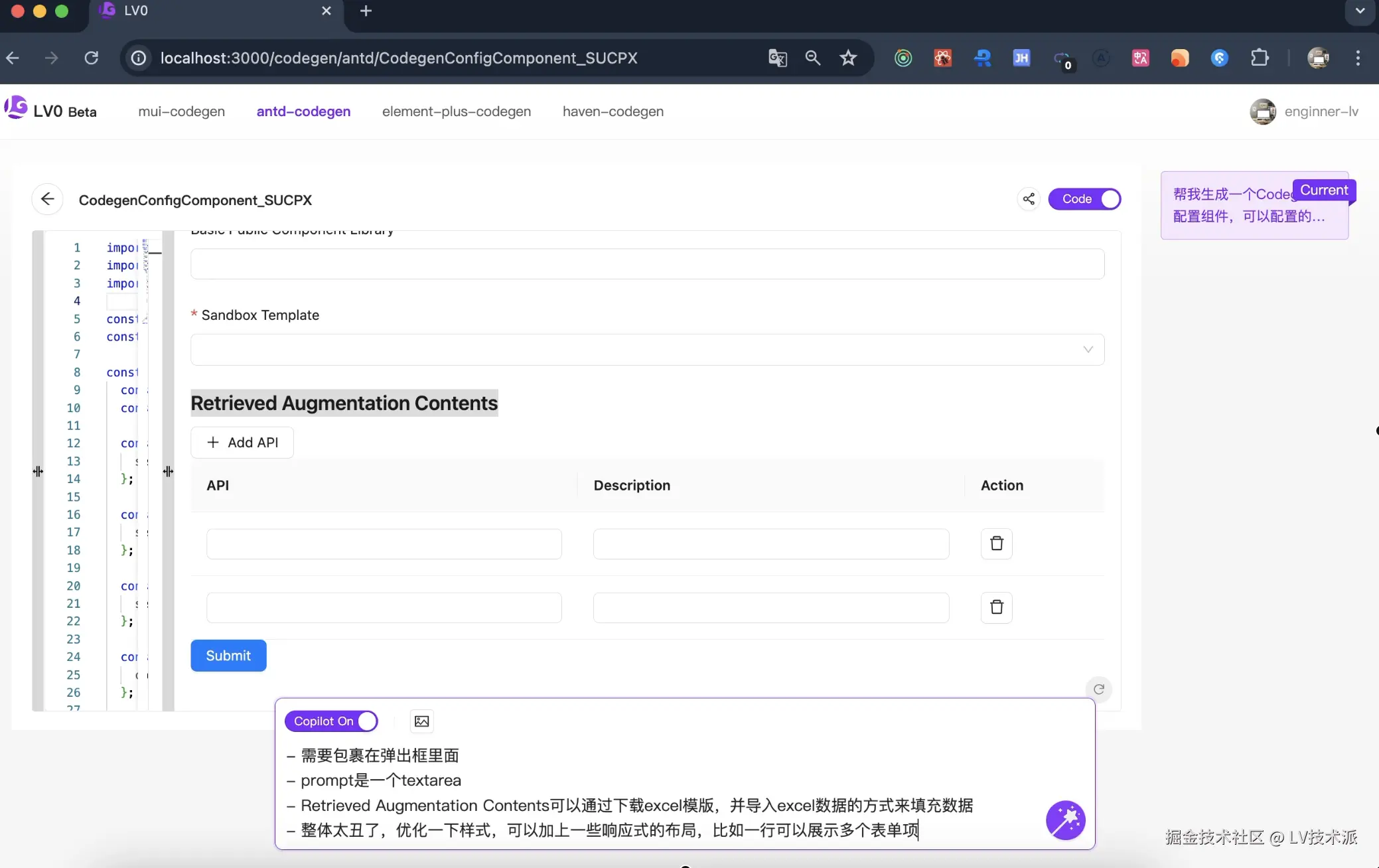Image resolution: width=1379 pixels, height=868 pixels.
Task: Delete the second API table row
Action: click(996, 607)
